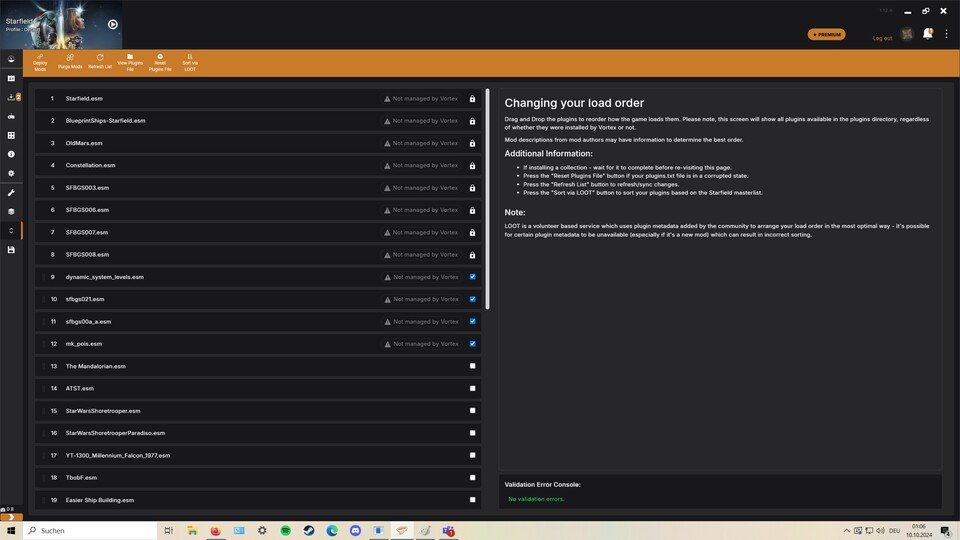Open the Settings gear in sidebar
Viewport: 960px width, 540px height.
click(x=11, y=173)
